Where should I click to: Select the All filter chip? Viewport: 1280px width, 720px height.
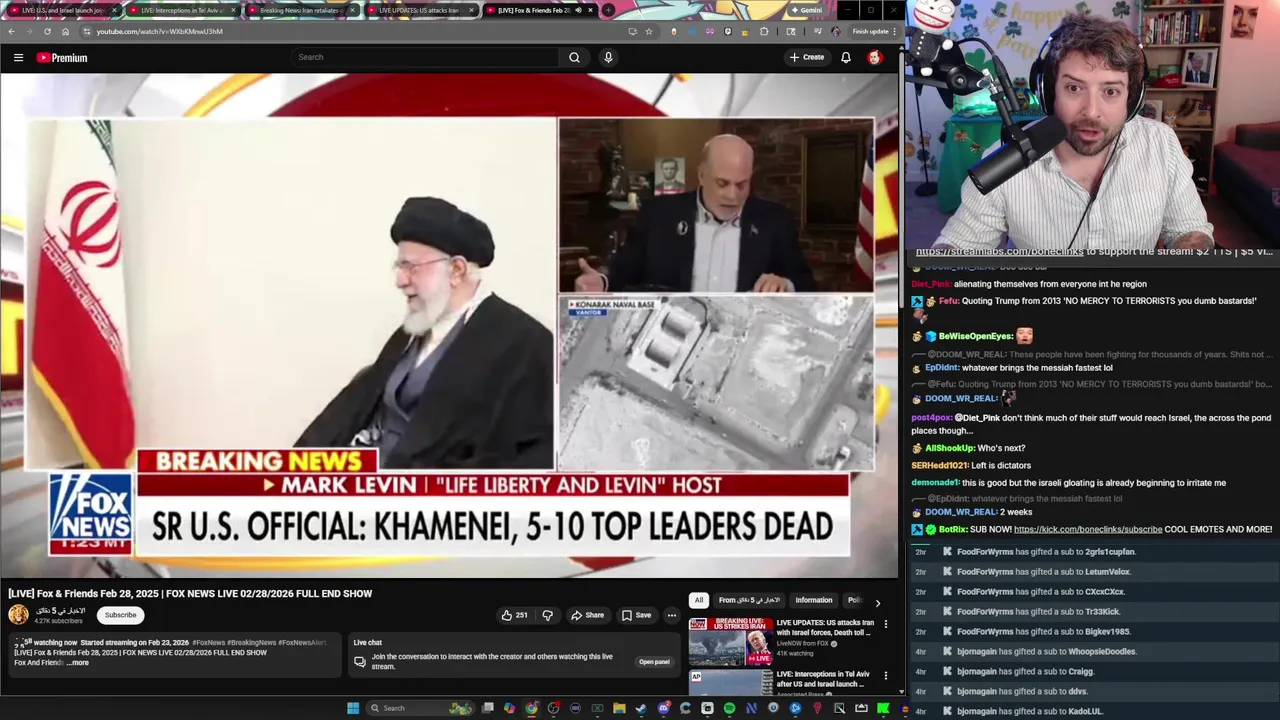coord(699,600)
